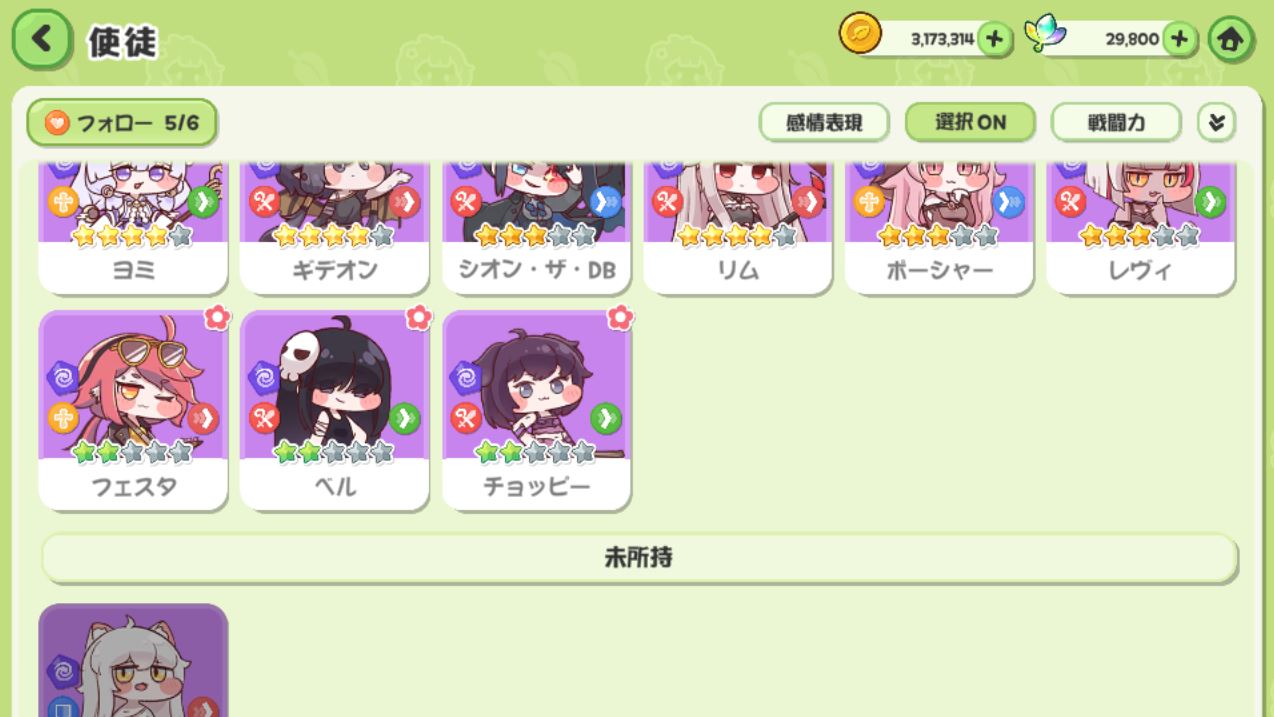Toggle the 選択 ON button

click(x=970, y=123)
